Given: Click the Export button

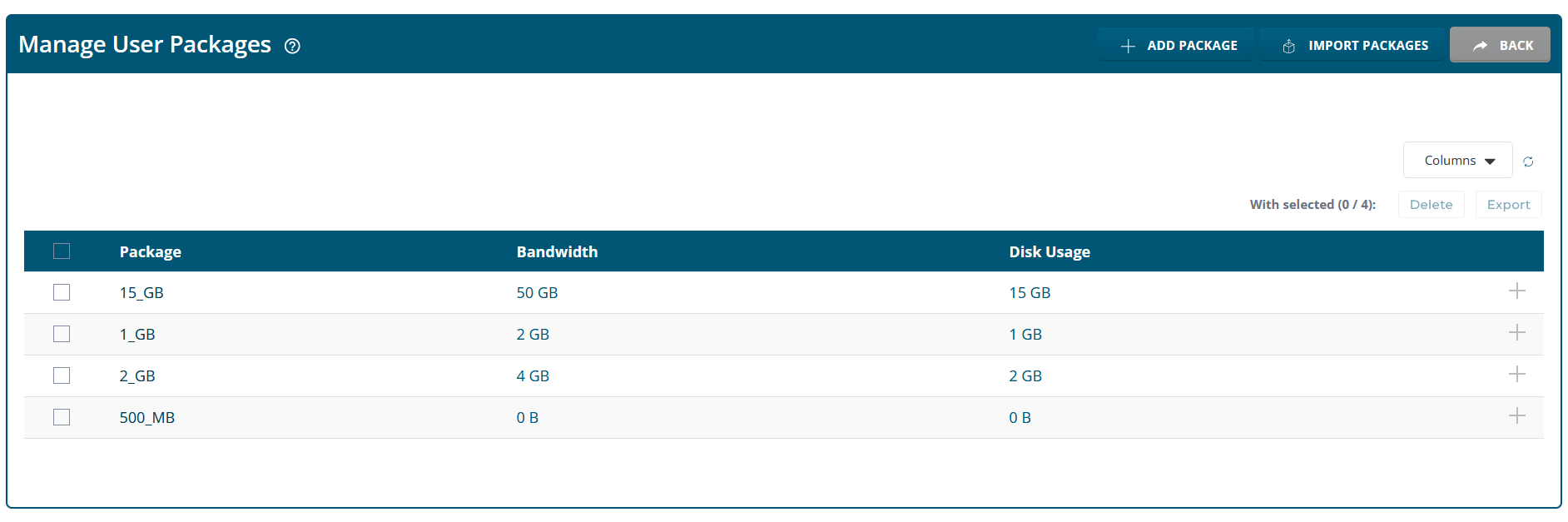Looking at the screenshot, I should point(1508,204).
